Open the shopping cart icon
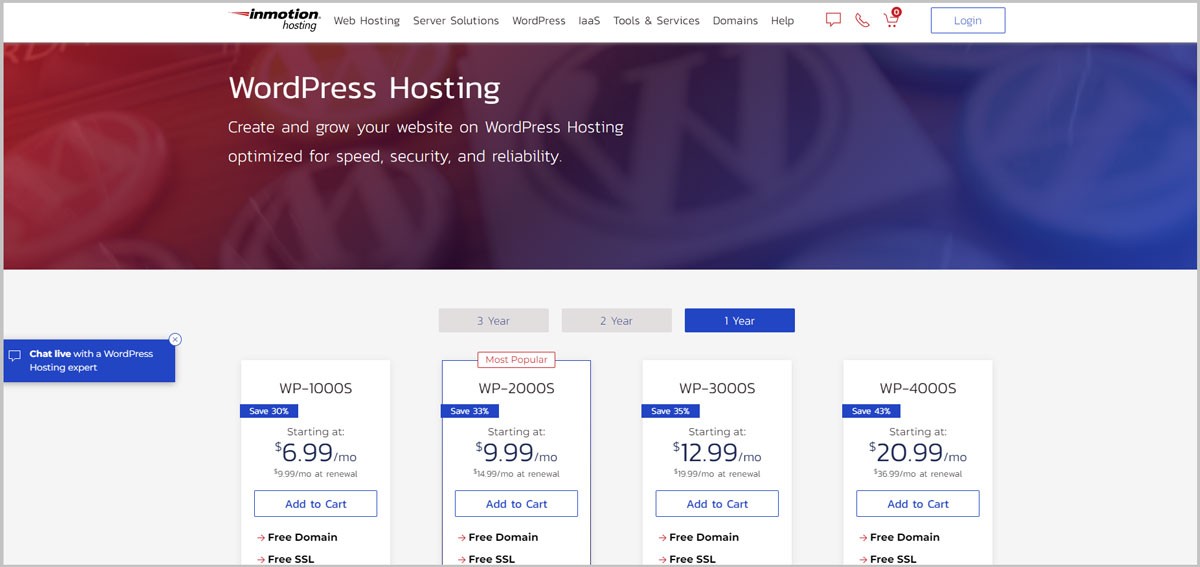 tap(892, 18)
